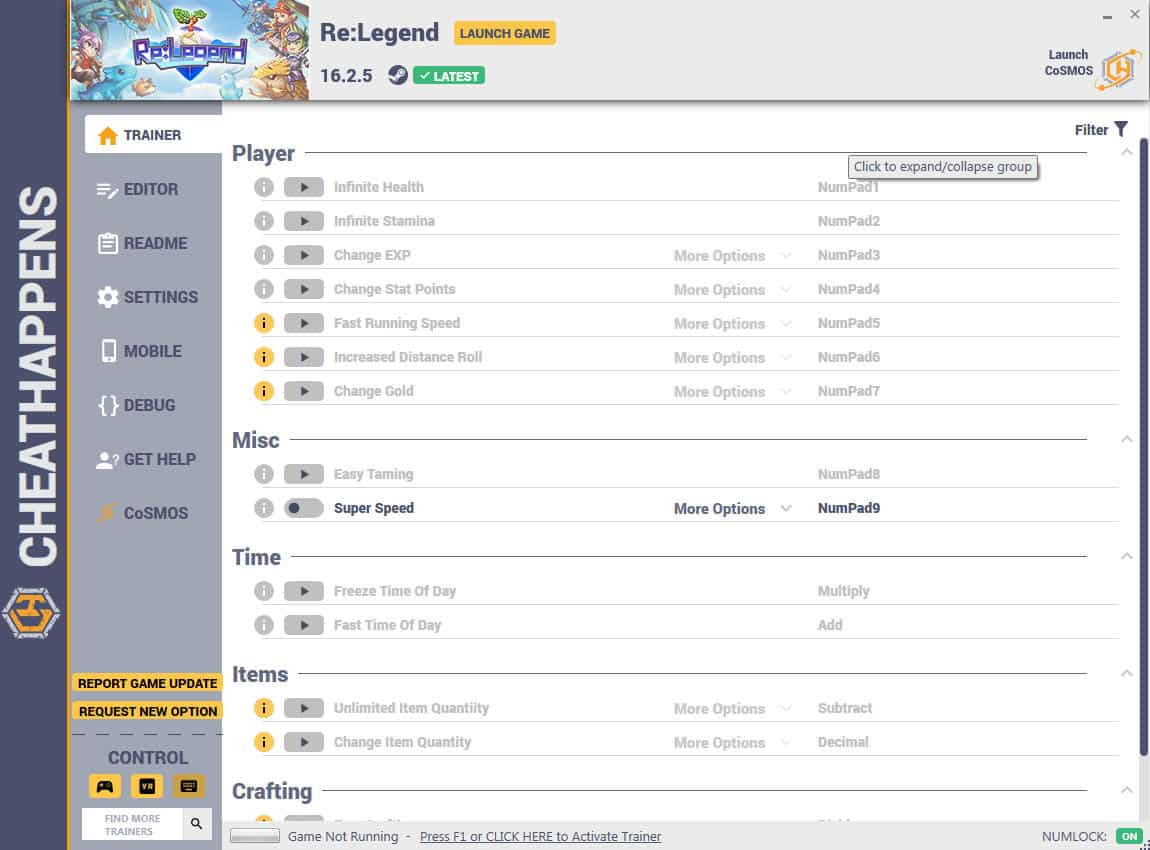Select the VR control icon
Image resolution: width=1150 pixels, height=850 pixels.
147,786
